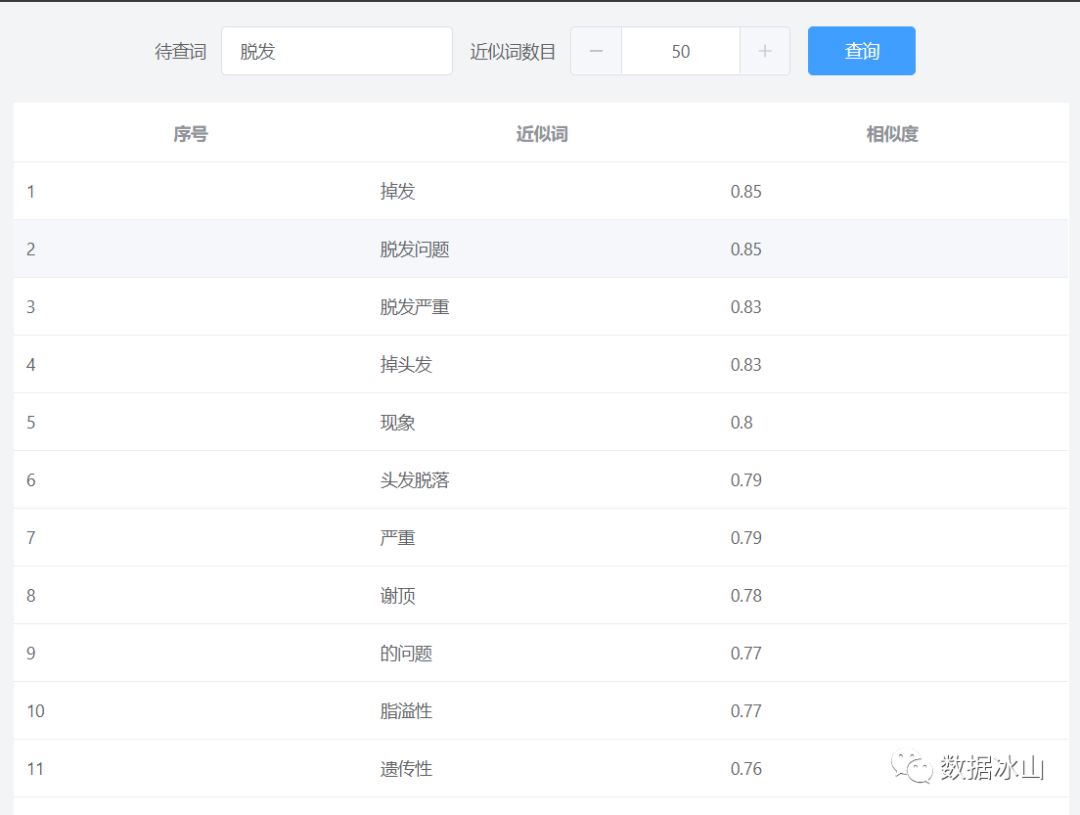The image size is (1080, 815).
Task: Click inside the 待查词 input showing 脱发
Action: (336, 51)
